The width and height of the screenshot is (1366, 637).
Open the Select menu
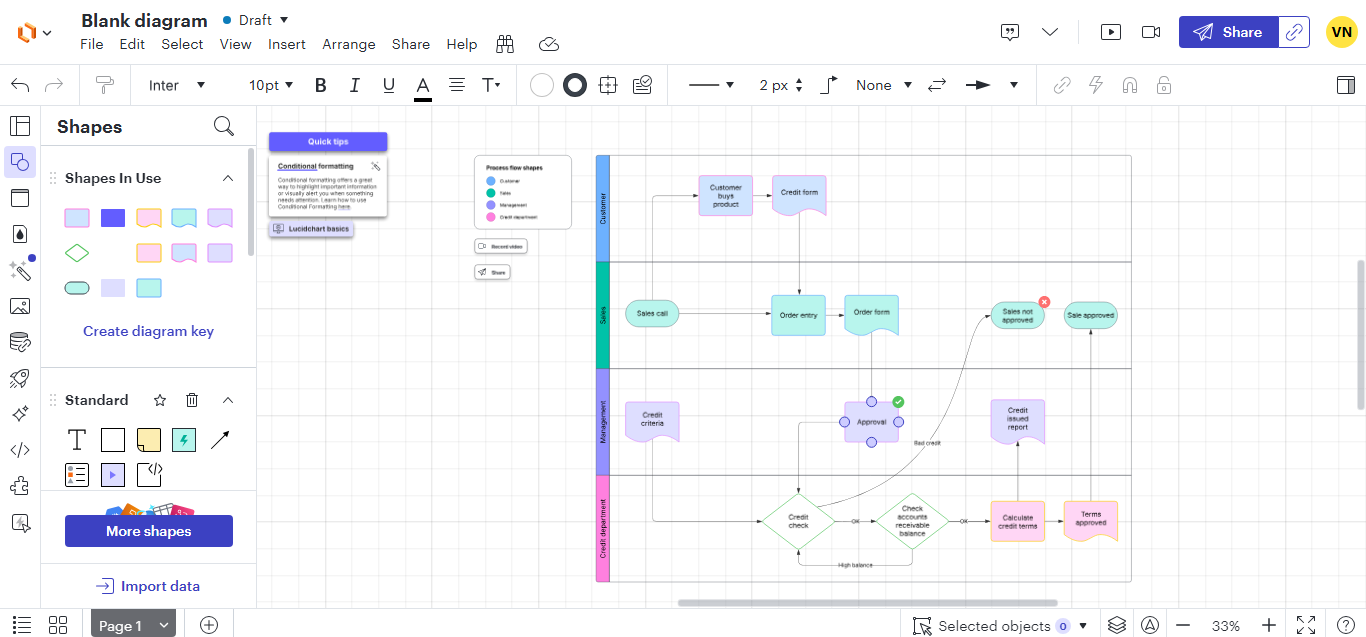pos(182,44)
